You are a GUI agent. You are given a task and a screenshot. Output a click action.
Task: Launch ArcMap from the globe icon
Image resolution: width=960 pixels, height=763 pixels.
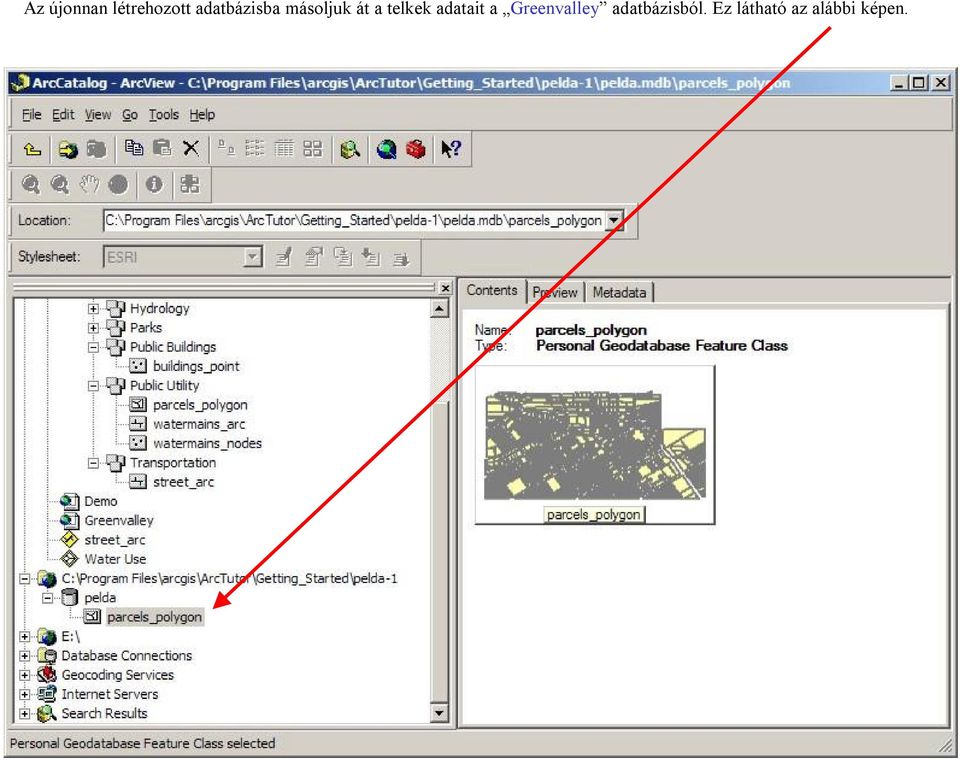tap(386, 149)
